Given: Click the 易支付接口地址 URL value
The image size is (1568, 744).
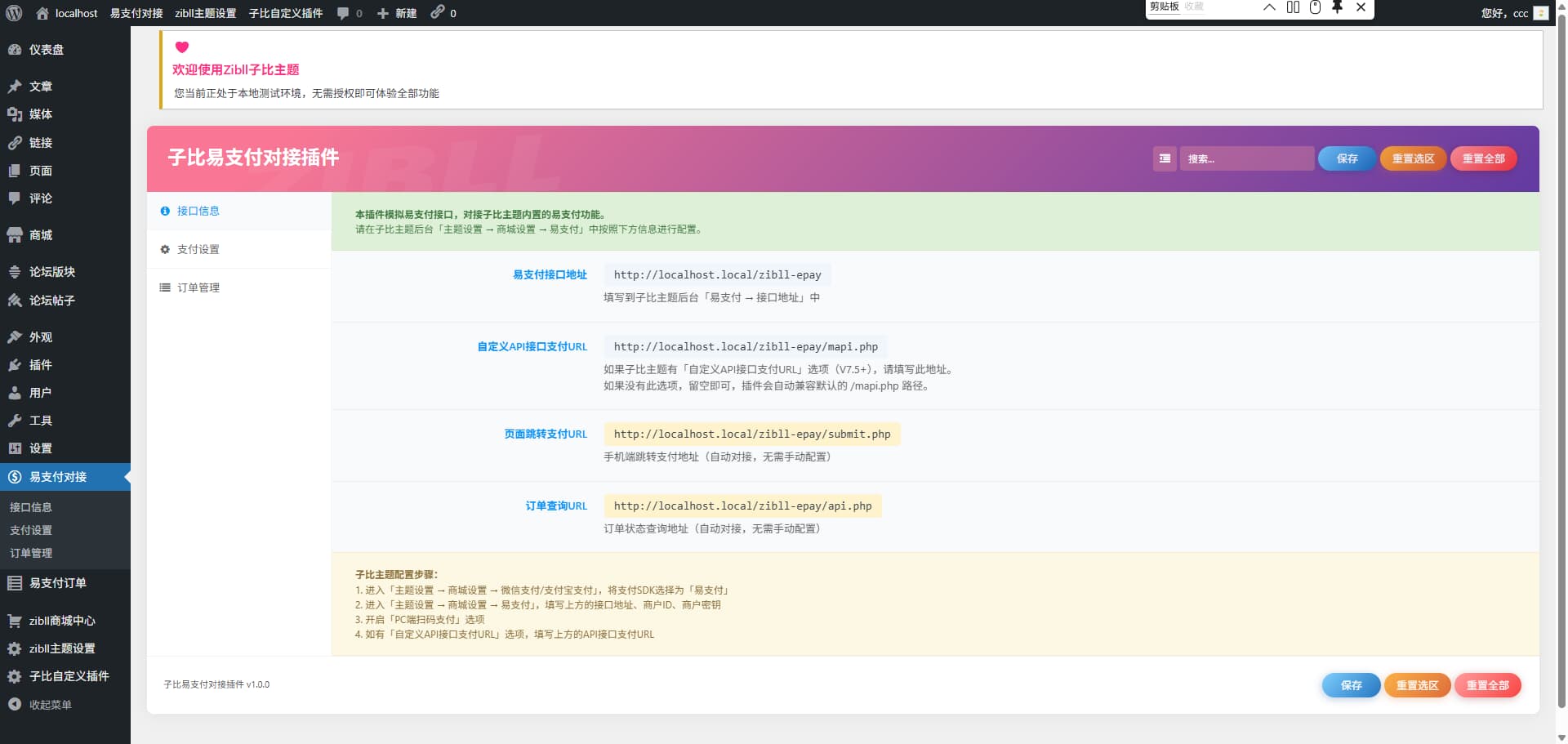Looking at the screenshot, I should pos(717,275).
